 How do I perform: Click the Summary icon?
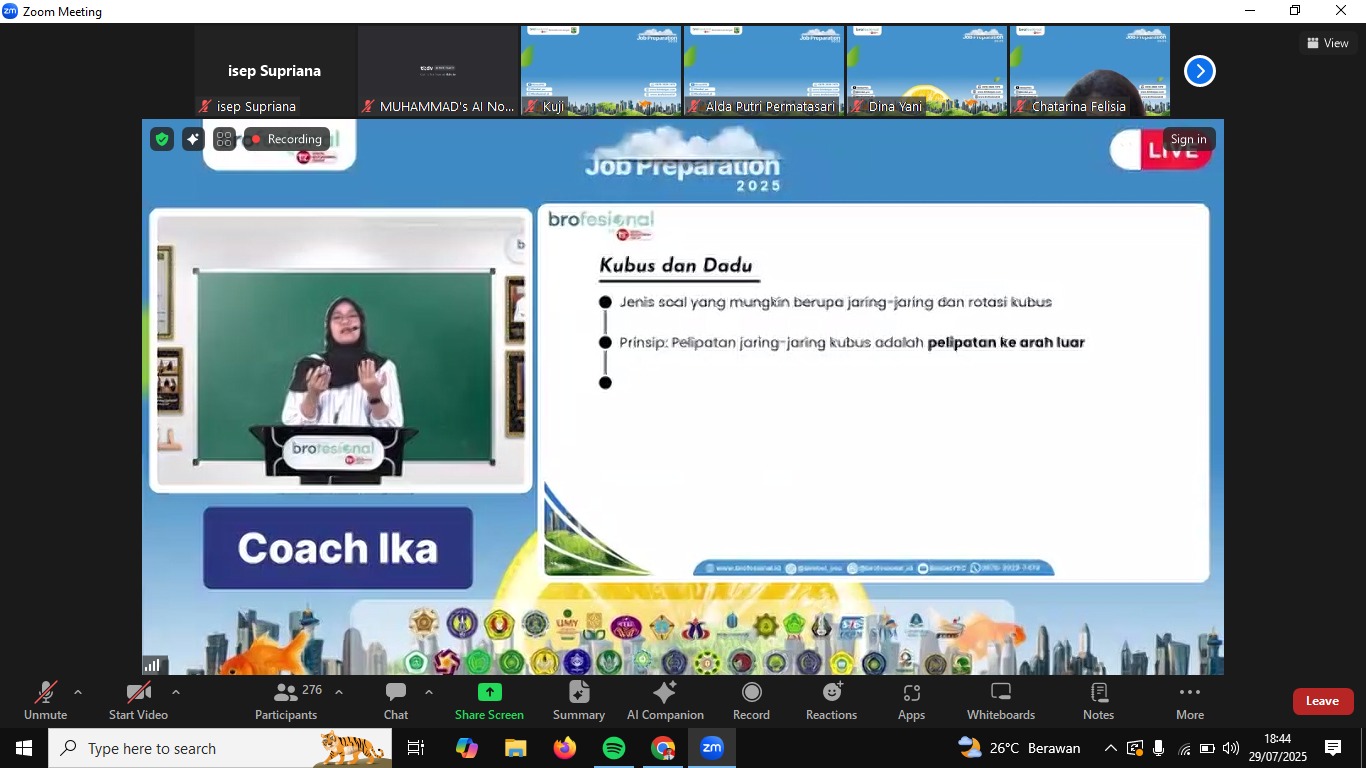click(x=579, y=700)
